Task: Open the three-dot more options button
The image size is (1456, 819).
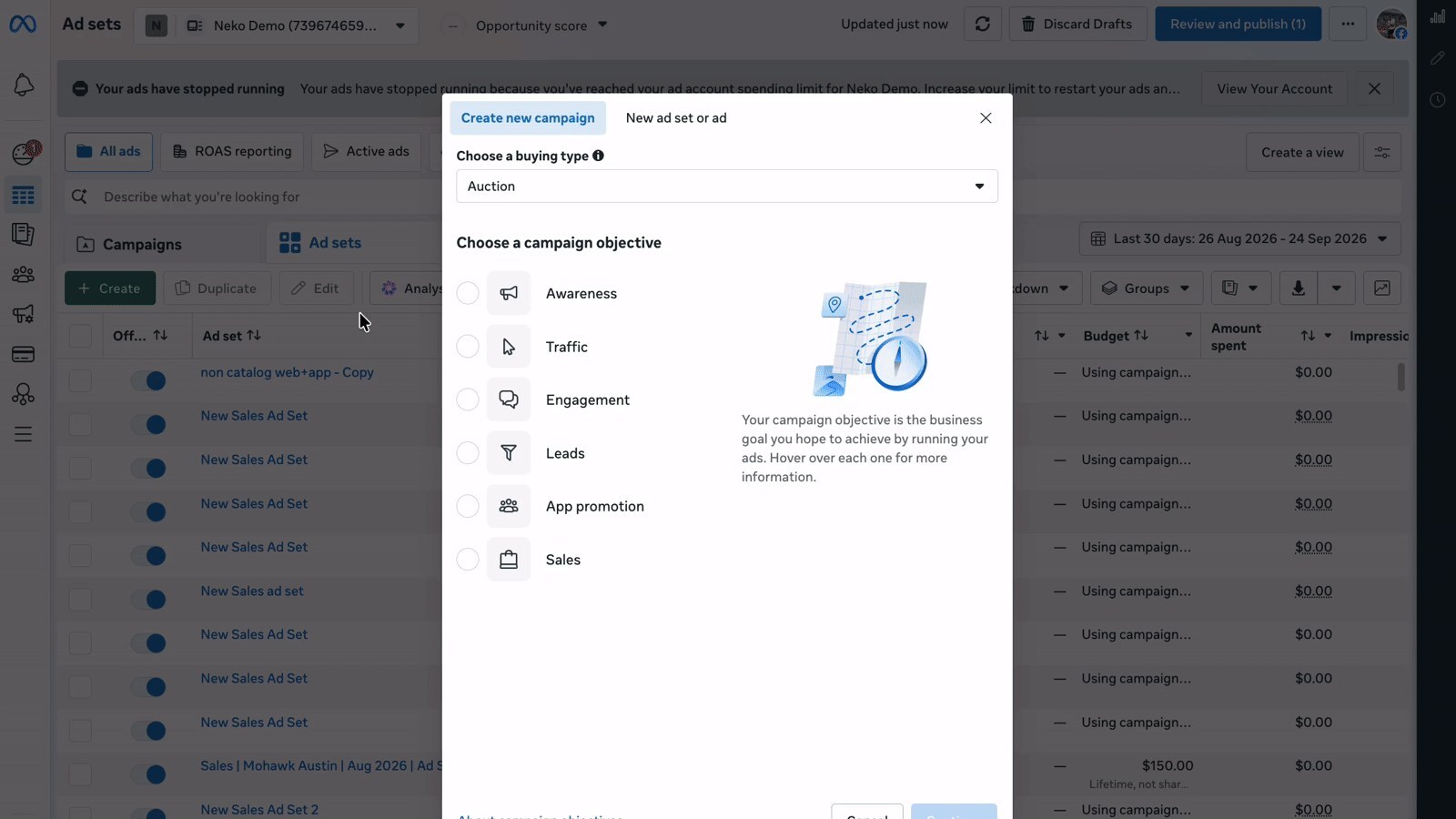Action: pyautogui.click(x=1348, y=25)
